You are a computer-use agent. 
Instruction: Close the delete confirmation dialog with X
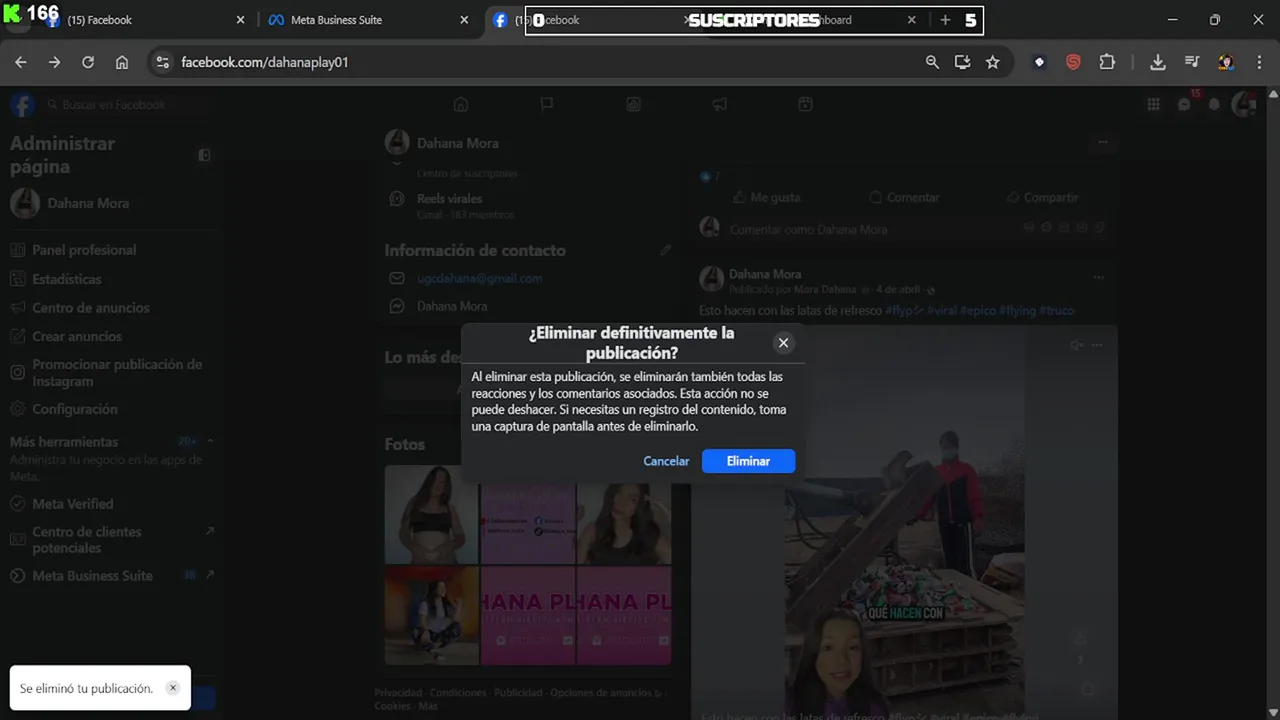coord(783,343)
